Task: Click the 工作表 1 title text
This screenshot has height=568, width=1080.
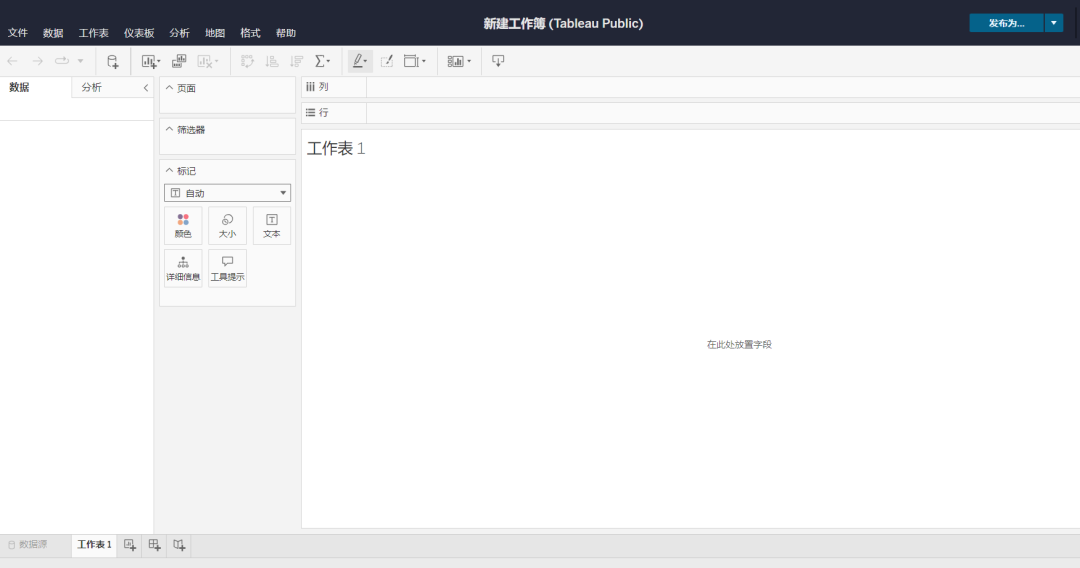Action: pos(336,149)
